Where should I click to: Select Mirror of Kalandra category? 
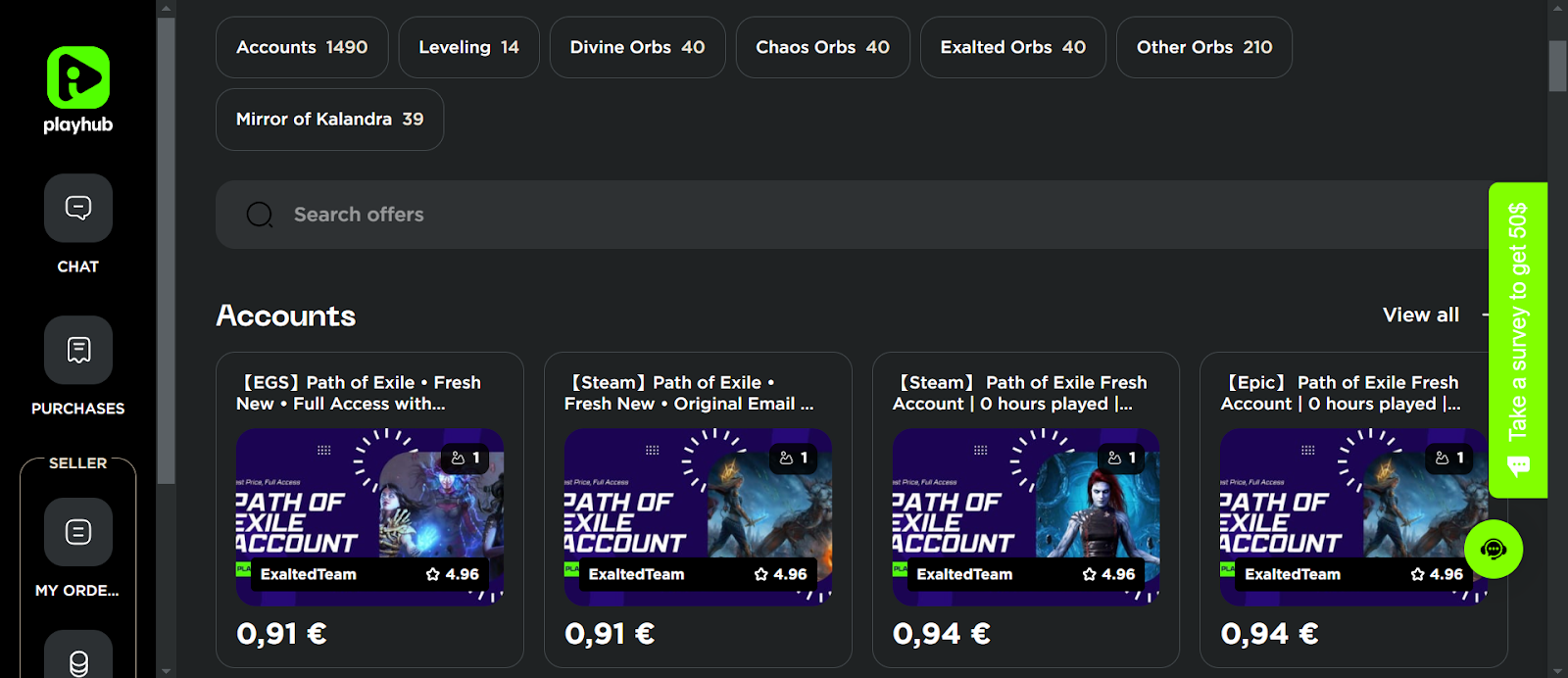[x=329, y=120]
